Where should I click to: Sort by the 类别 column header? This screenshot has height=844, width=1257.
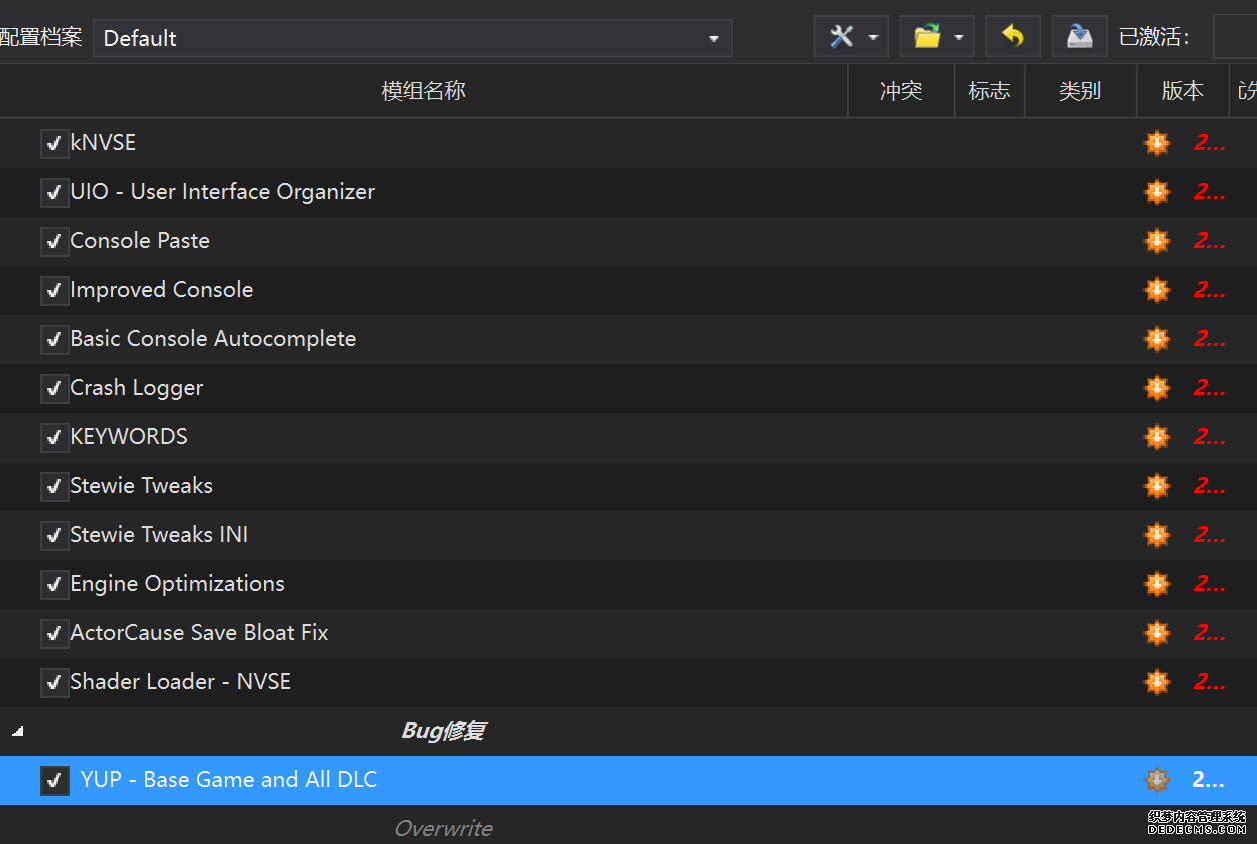1079,91
